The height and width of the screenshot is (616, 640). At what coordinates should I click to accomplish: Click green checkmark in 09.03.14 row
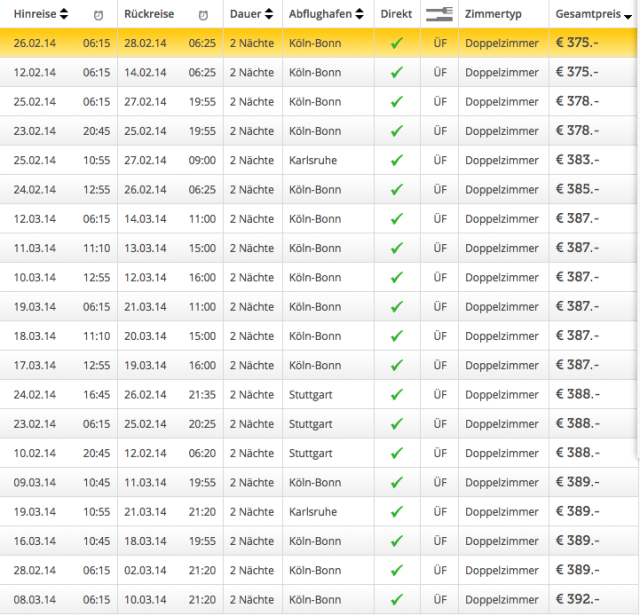click(x=397, y=483)
